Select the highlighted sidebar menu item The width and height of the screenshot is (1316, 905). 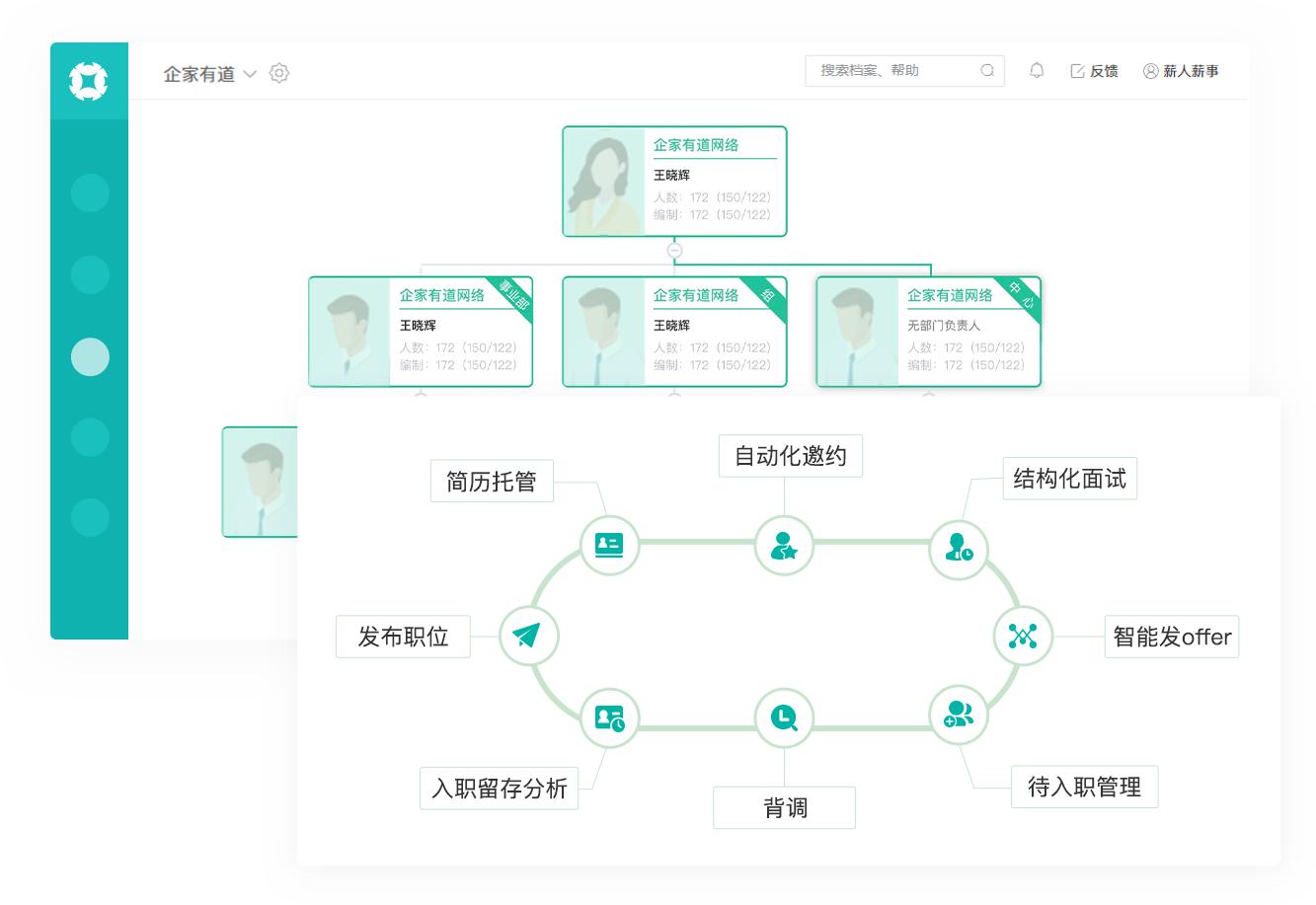[90, 356]
